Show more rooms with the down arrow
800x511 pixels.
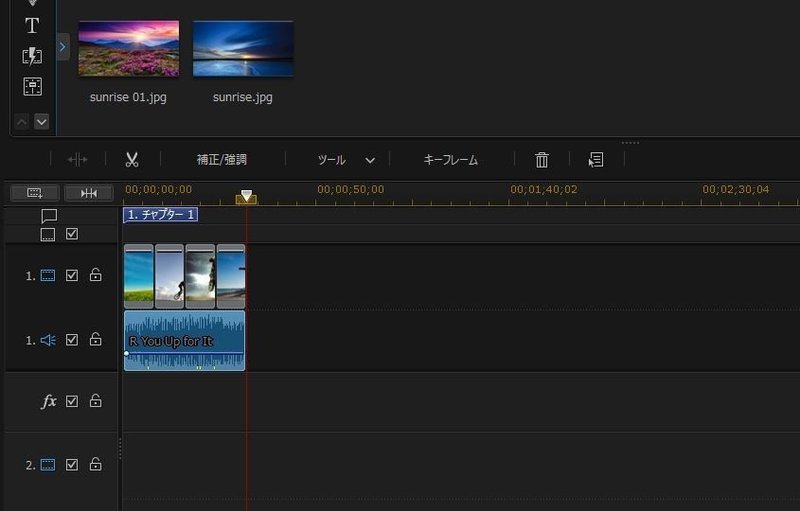click(42, 122)
